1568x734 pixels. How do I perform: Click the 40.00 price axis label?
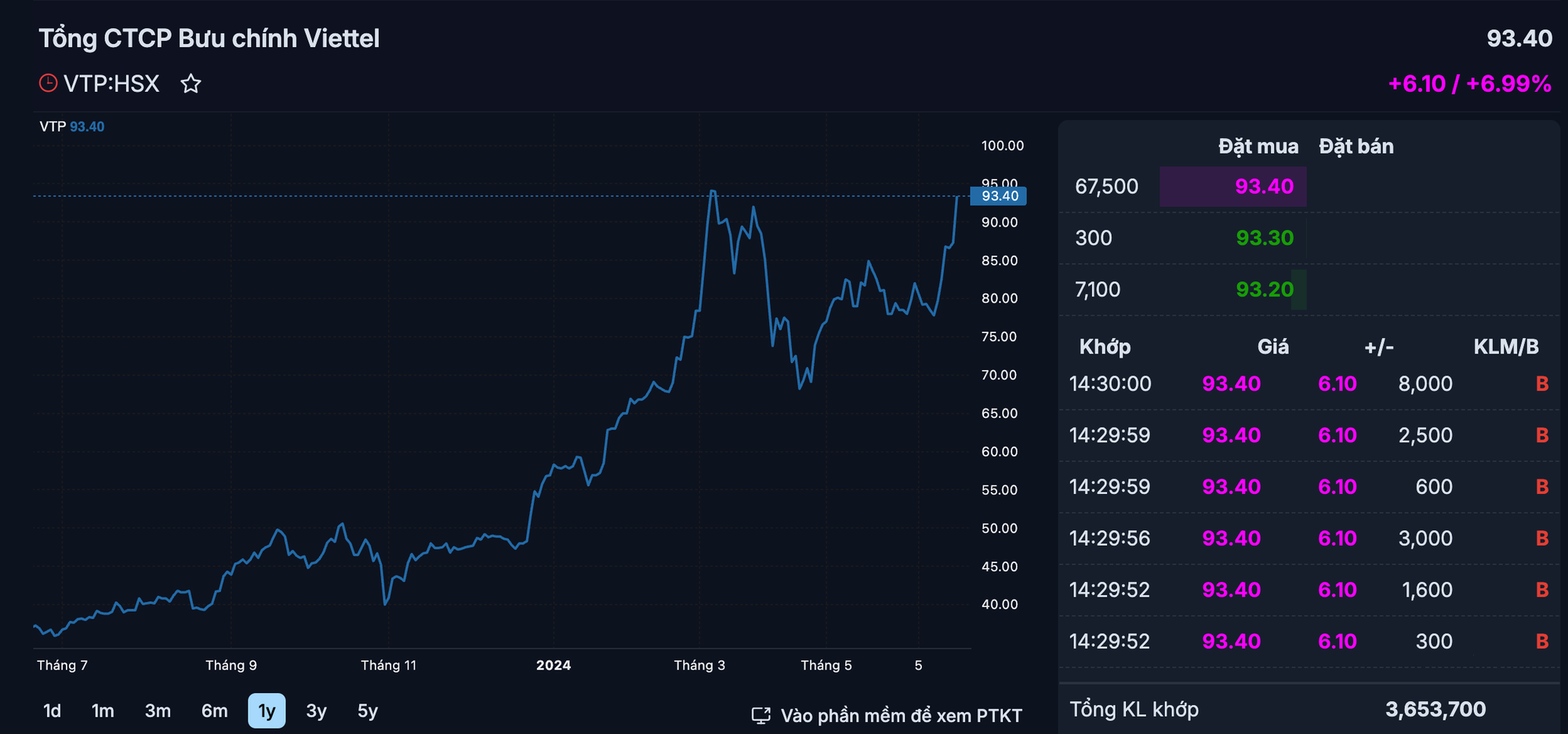point(1000,605)
